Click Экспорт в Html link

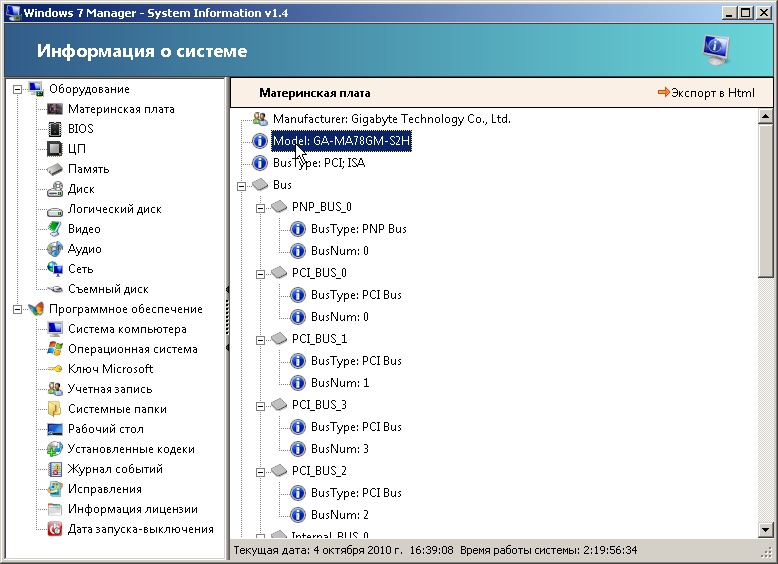click(706, 93)
